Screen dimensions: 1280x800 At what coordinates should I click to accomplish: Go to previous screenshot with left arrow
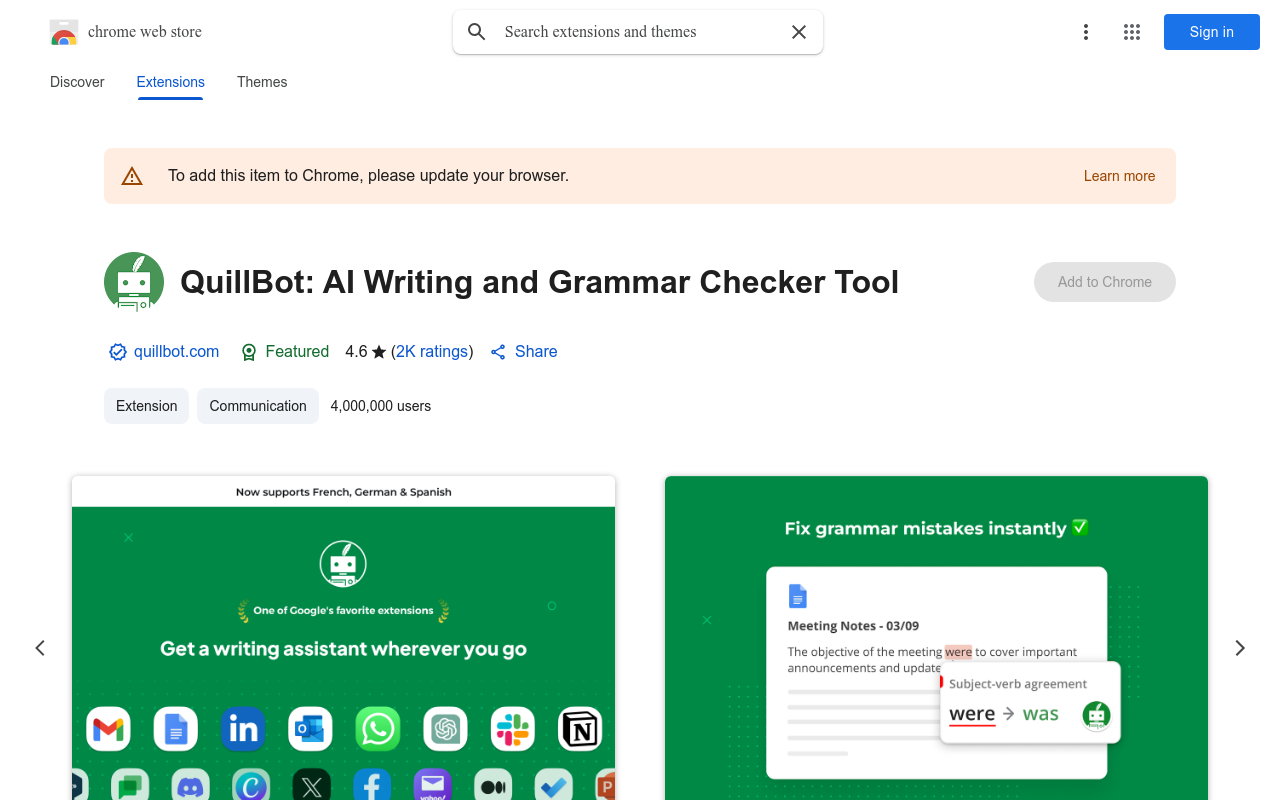(40, 648)
